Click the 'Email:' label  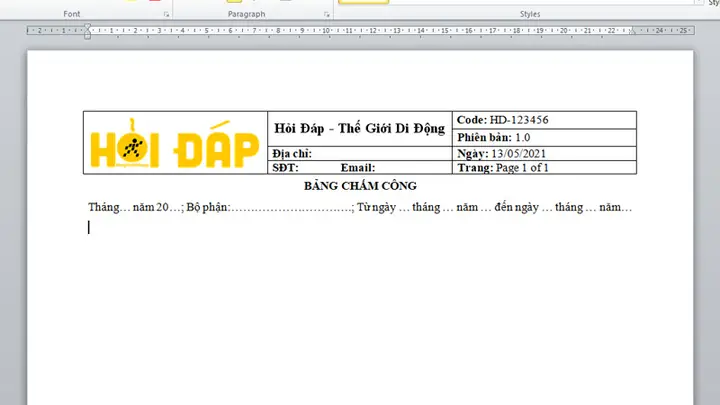tap(358, 168)
